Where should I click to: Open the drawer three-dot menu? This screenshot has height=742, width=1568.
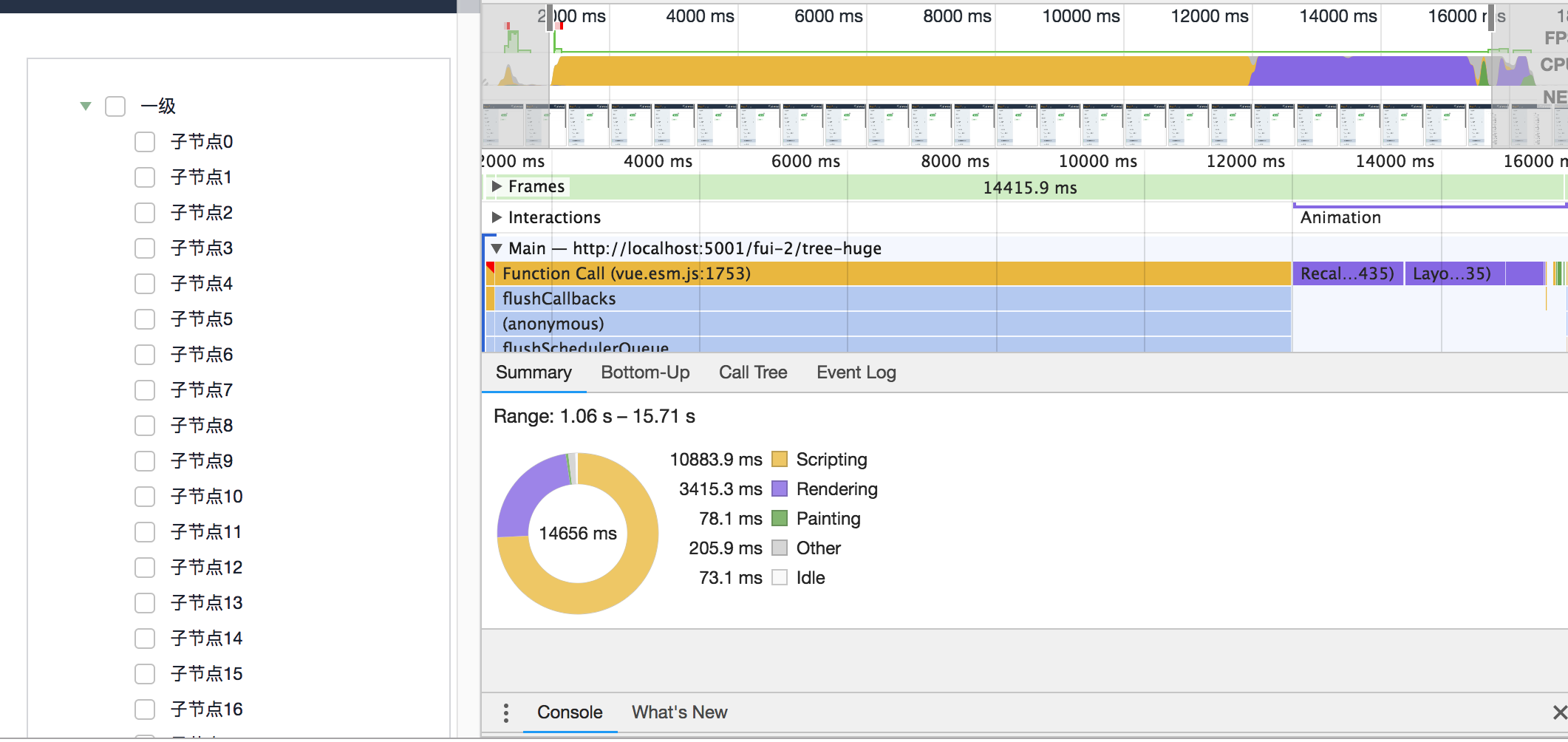pyautogui.click(x=506, y=713)
